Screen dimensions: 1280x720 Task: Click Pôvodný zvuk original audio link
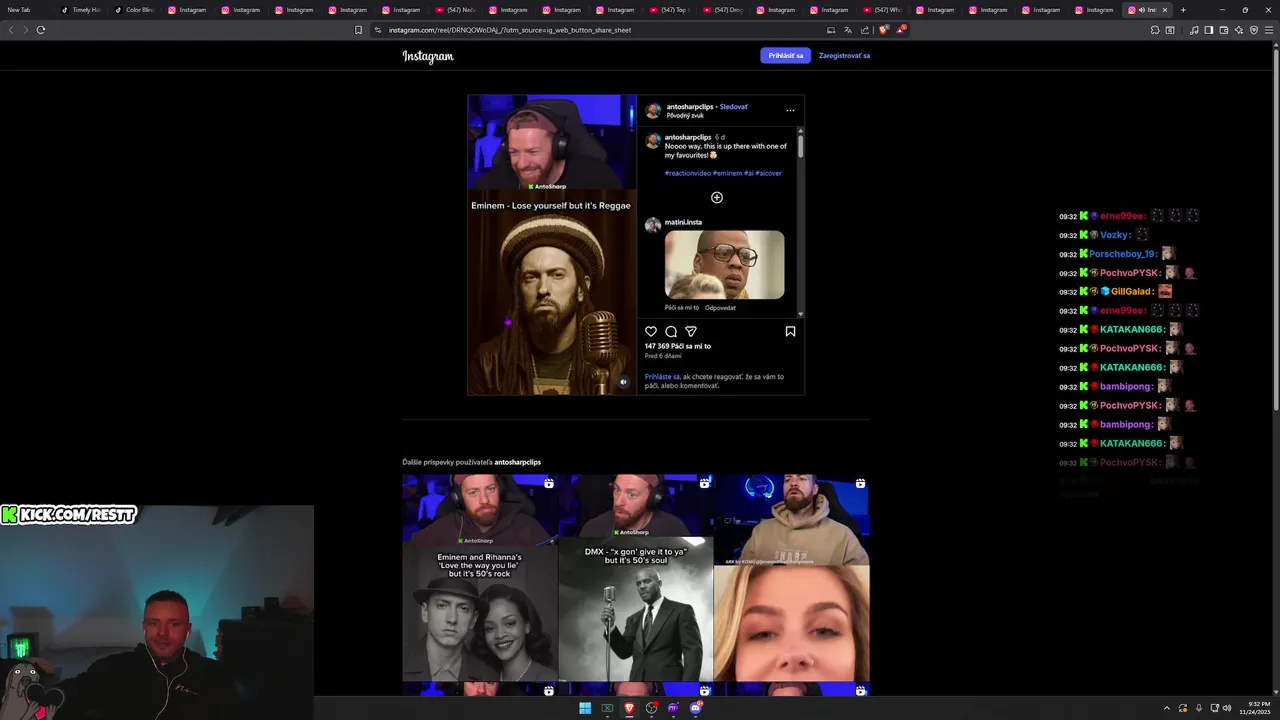tap(685, 115)
